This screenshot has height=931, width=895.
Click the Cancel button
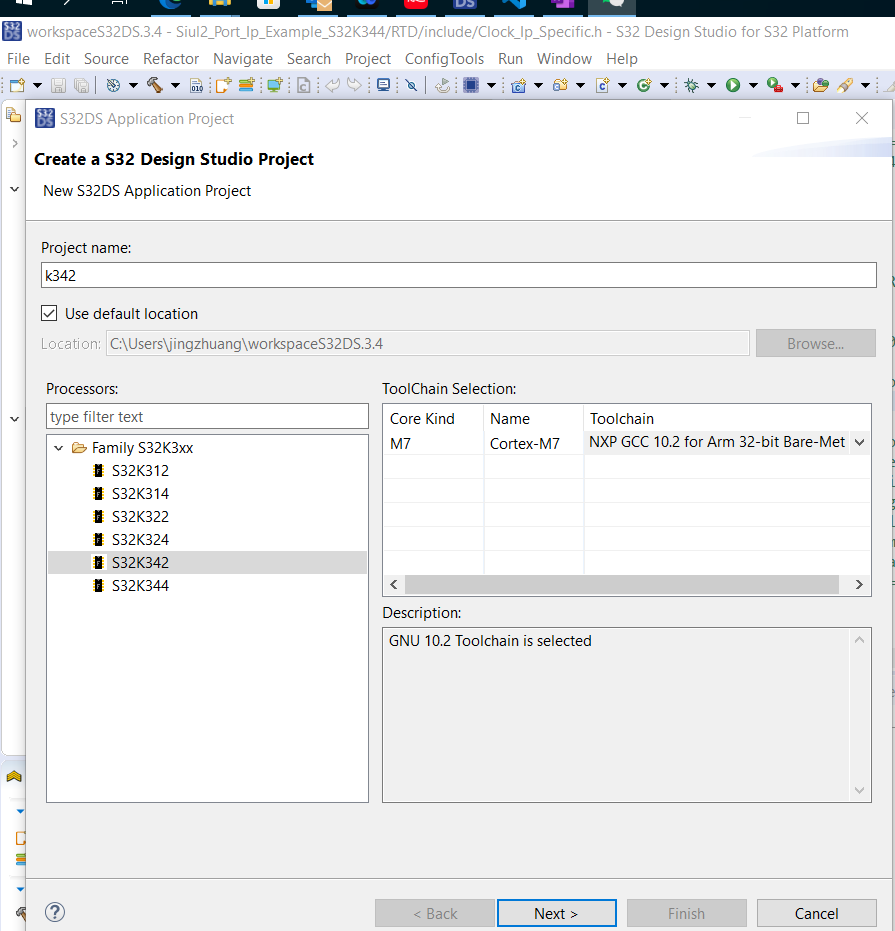click(816, 913)
